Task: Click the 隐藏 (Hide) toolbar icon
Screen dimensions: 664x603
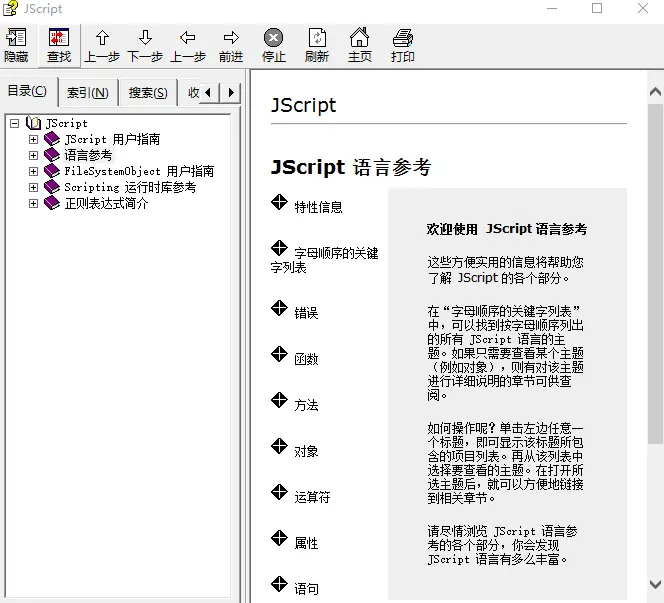Action: pos(16,39)
